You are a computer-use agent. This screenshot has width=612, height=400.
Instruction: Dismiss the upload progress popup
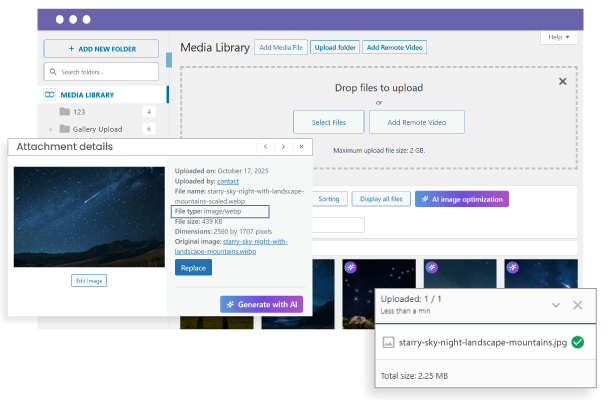pos(577,305)
